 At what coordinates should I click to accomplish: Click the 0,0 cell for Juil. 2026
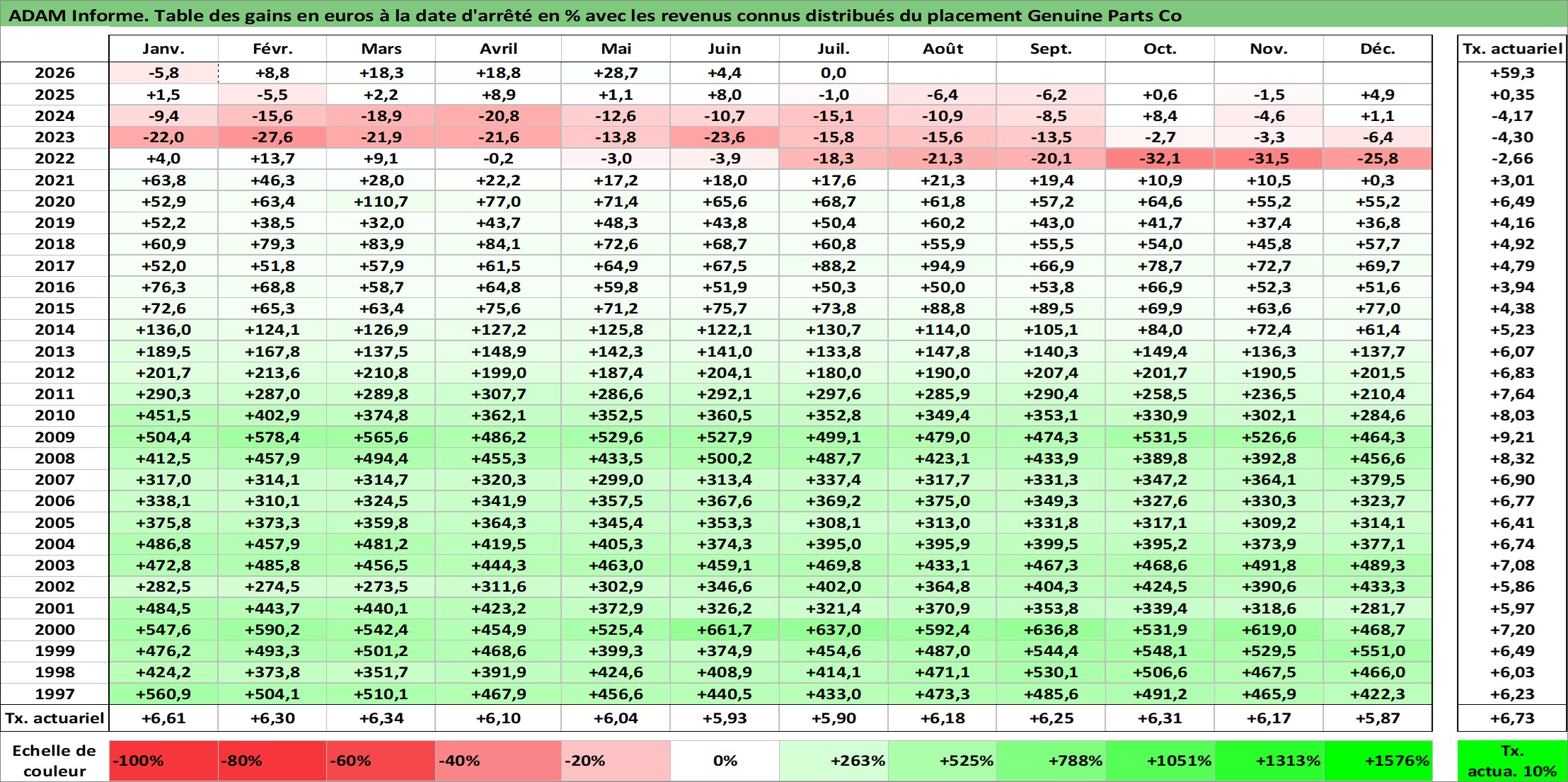(x=834, y=73)
